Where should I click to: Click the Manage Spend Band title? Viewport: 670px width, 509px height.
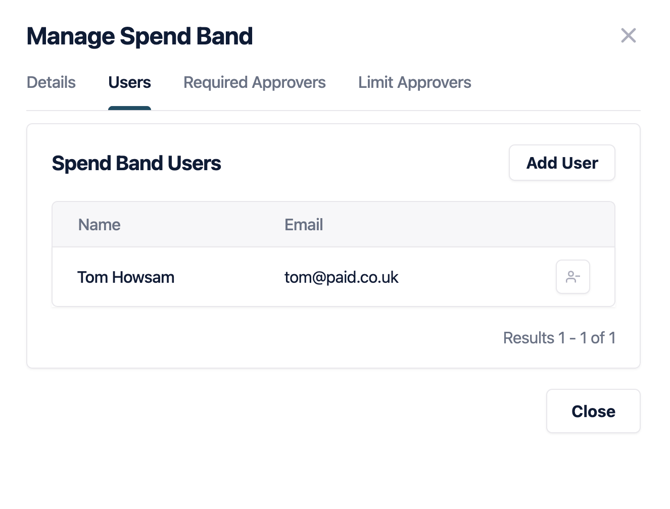click(139, 37)
